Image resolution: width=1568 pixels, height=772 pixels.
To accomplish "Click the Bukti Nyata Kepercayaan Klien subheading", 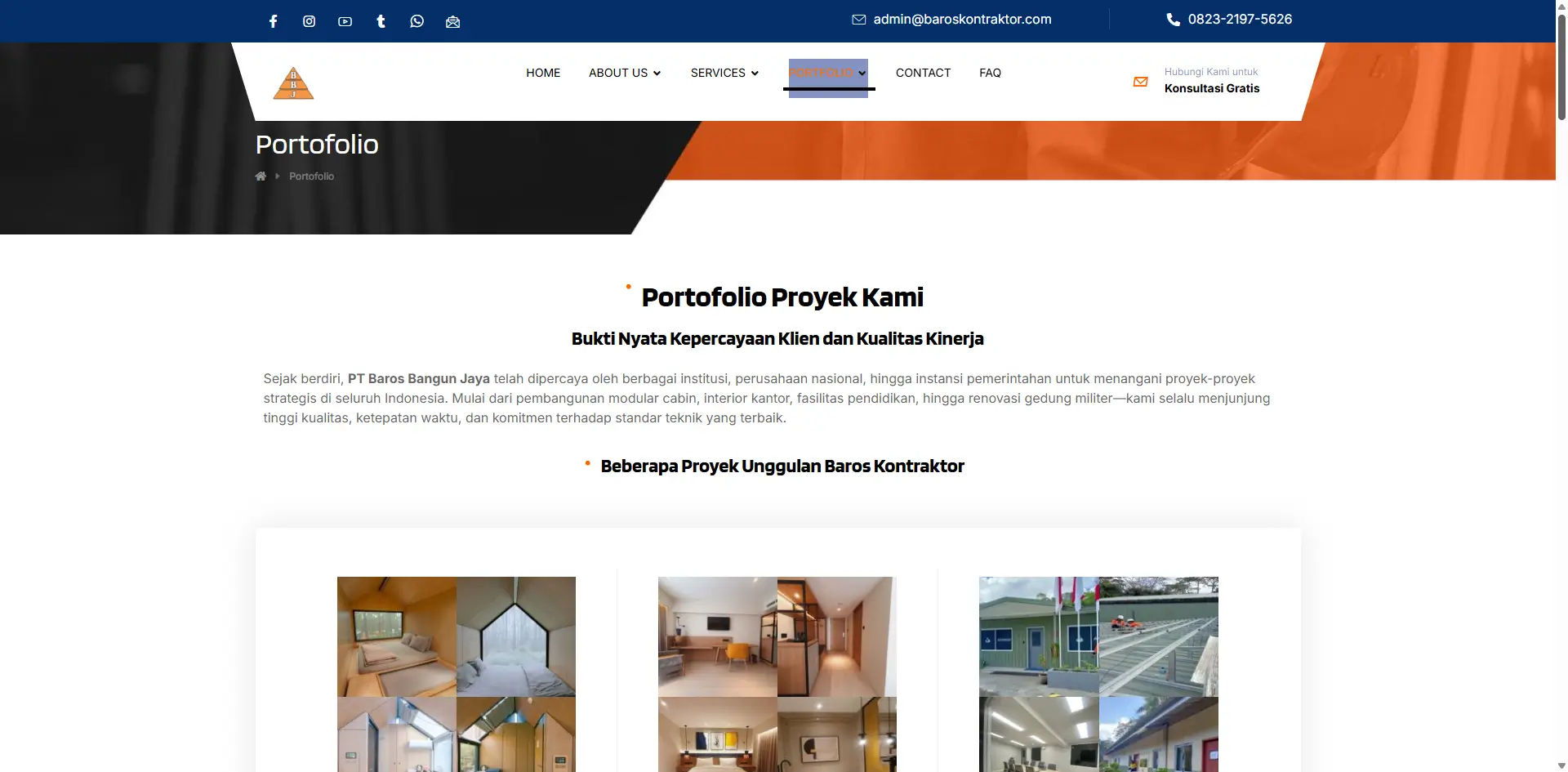I will tap(777, 339).
